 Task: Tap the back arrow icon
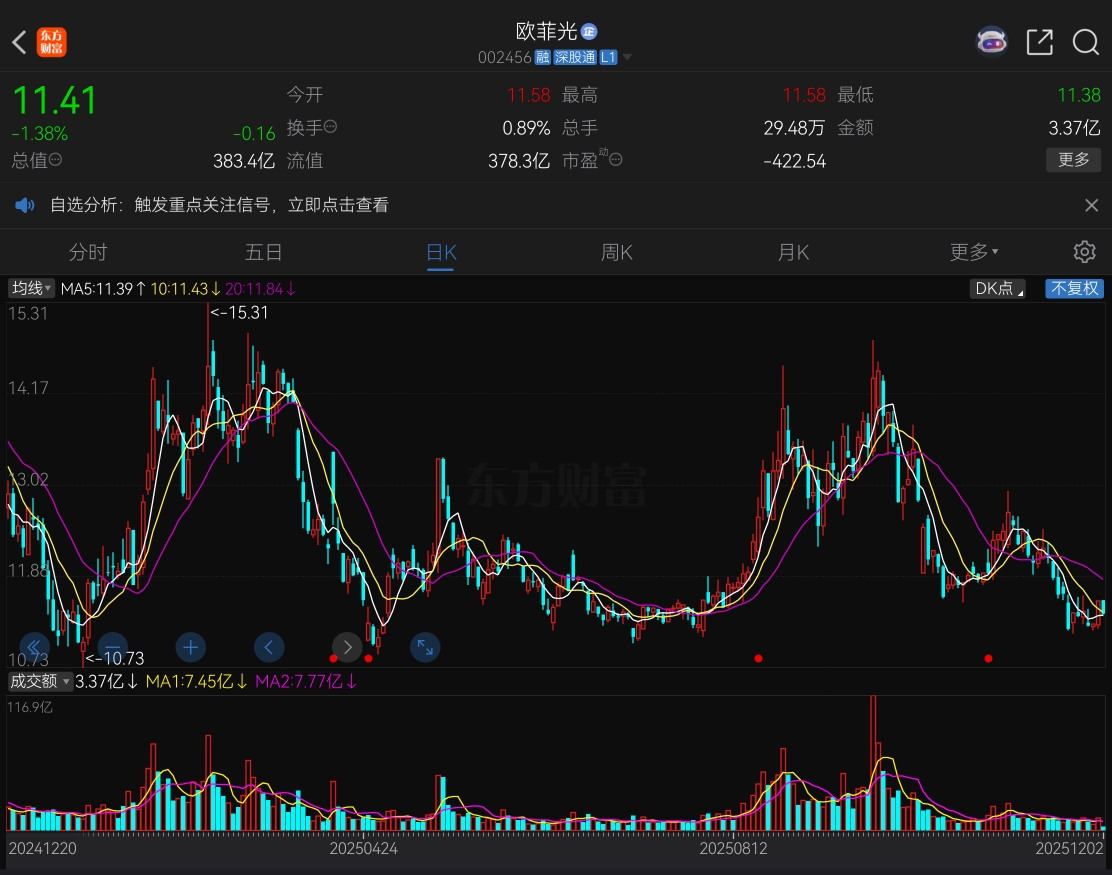19,43
